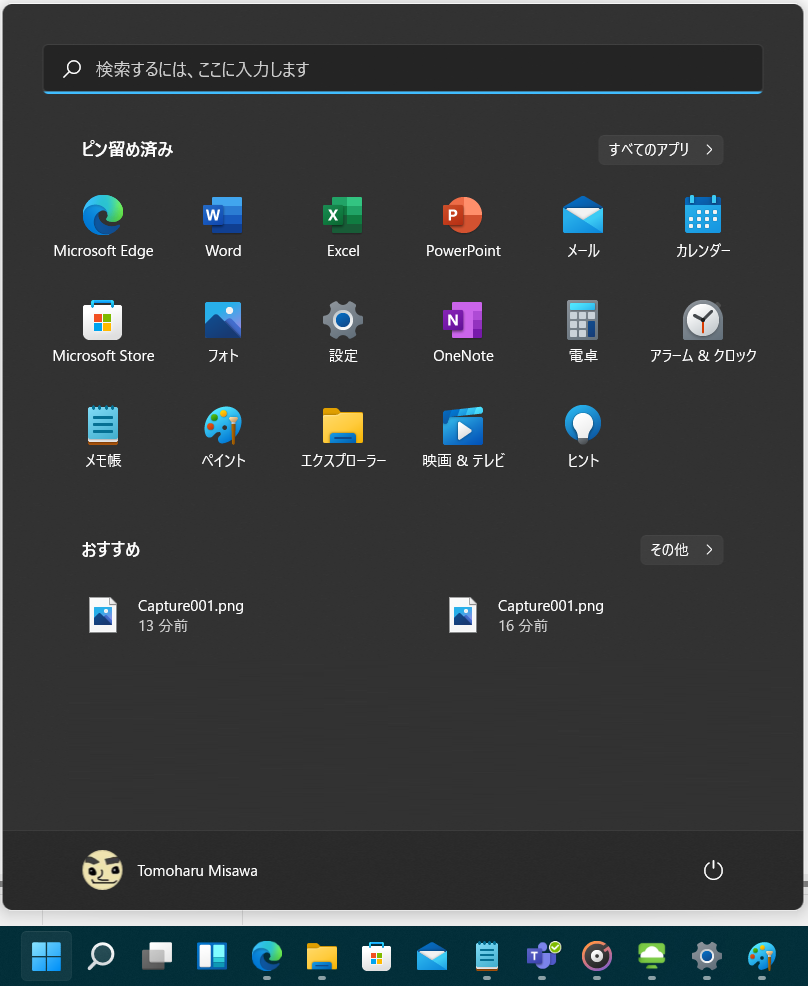Open the メール pinned app

[583, 227]
